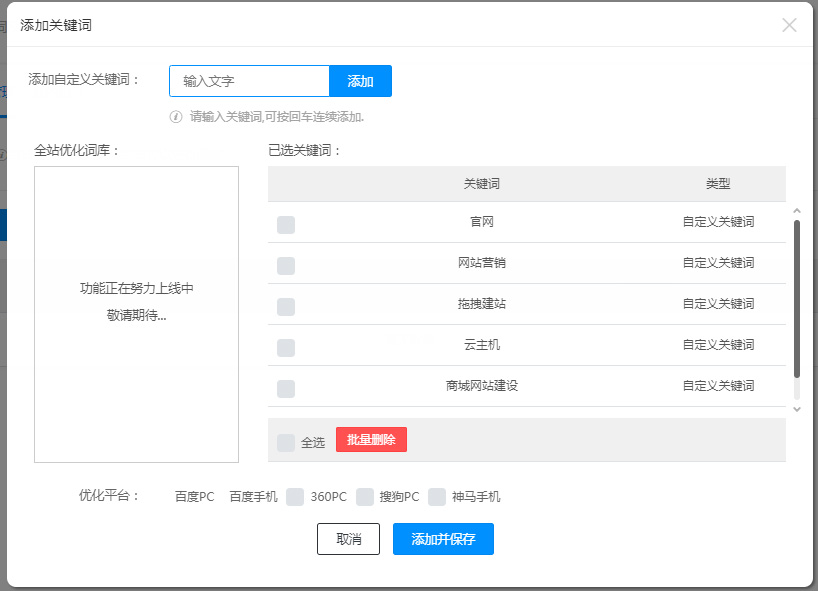Check the 官网 keyword checkbox

click(x=286, y=224)
